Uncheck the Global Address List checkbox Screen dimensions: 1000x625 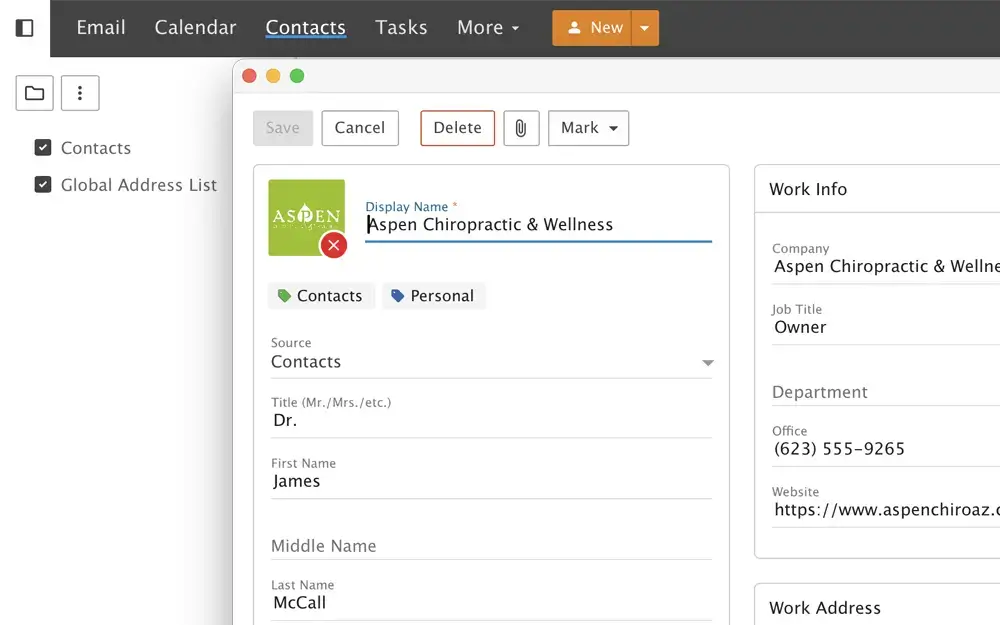tap(43, 185)
